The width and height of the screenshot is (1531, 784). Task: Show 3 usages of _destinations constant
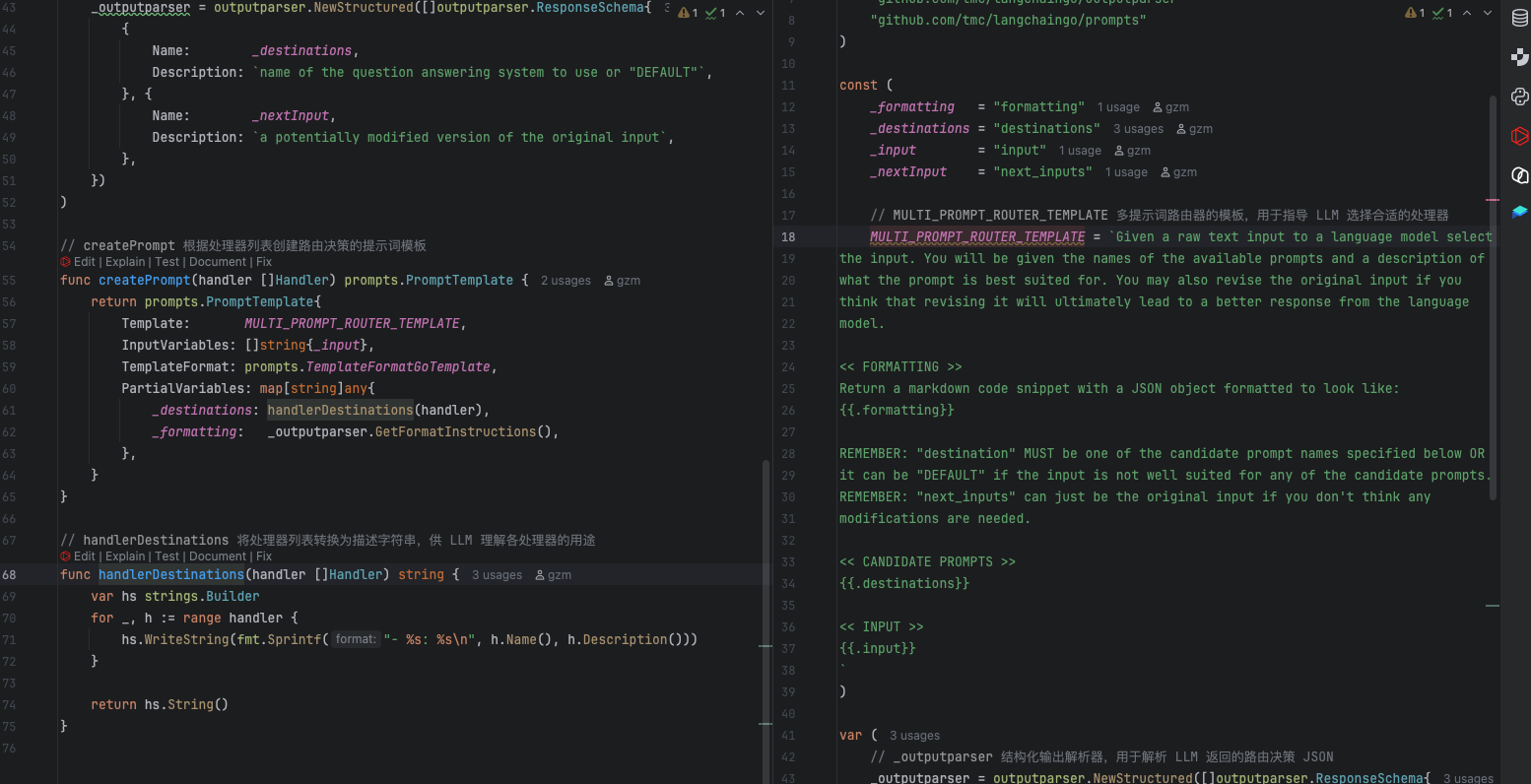(1138, 129)
